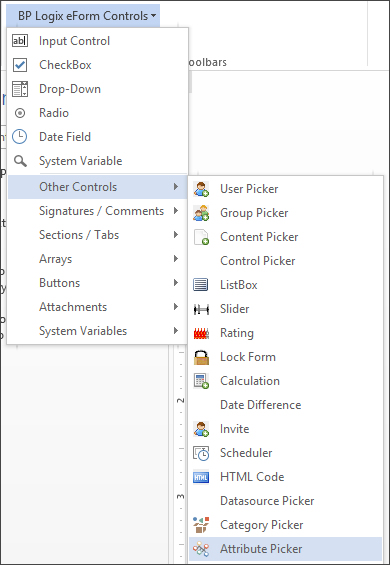The image size is (390, 565).
Task: Select Group Picker from the submenu
Action: click(285, 213)
